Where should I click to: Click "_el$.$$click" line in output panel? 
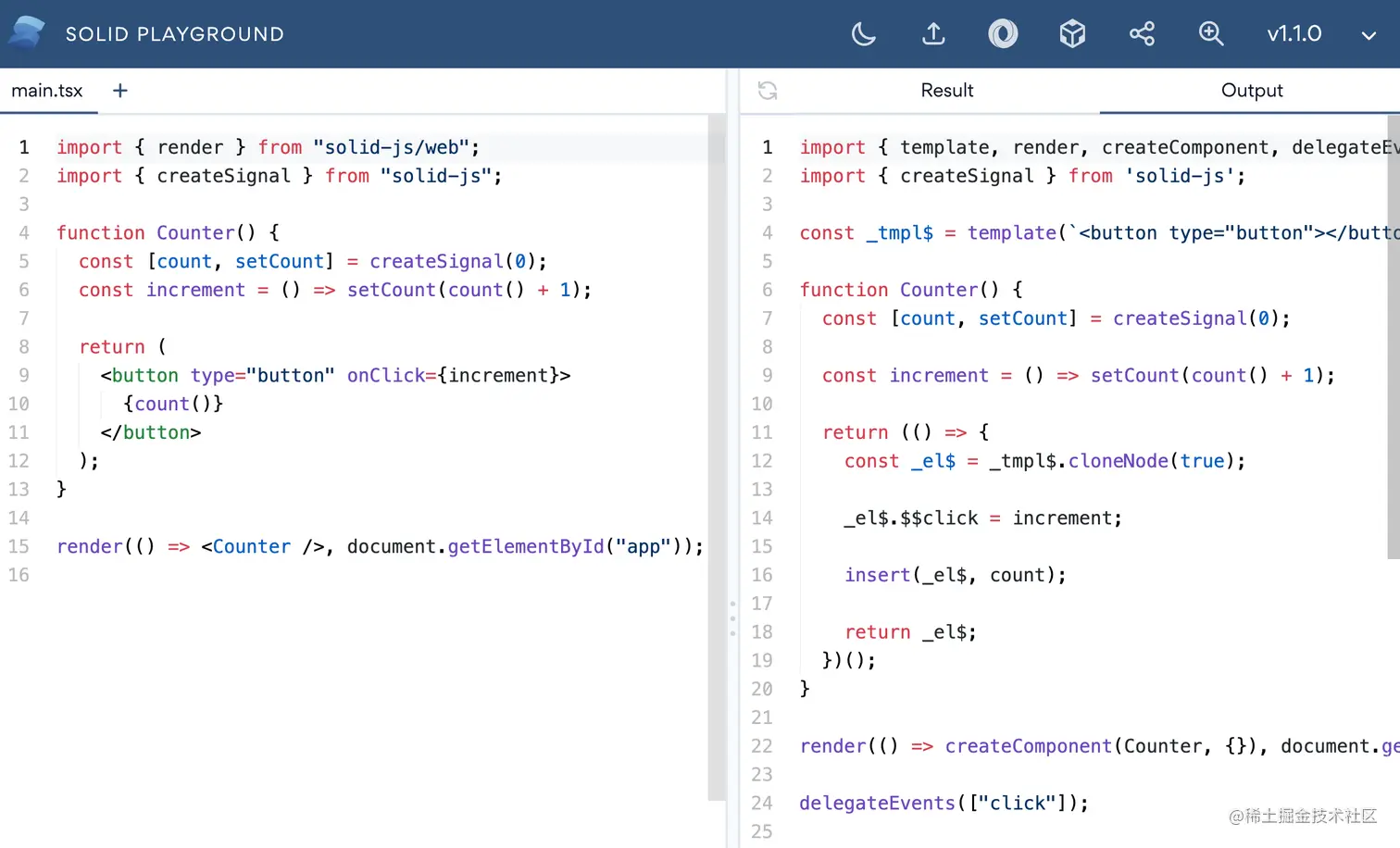click(x=982, y=518)
